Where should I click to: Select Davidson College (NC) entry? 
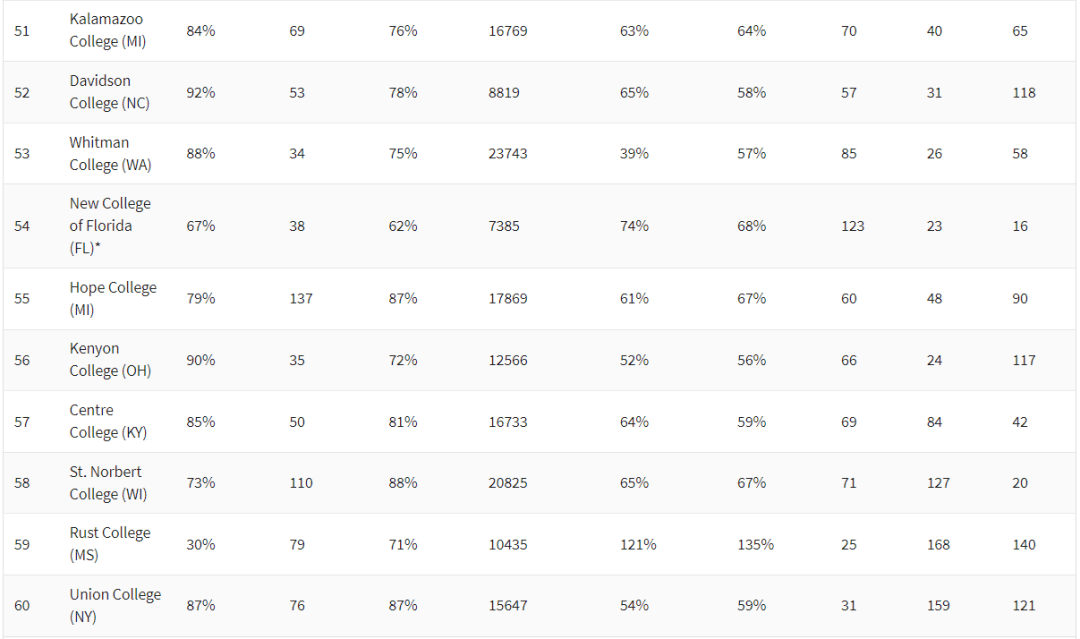click(x=109, y=92)
